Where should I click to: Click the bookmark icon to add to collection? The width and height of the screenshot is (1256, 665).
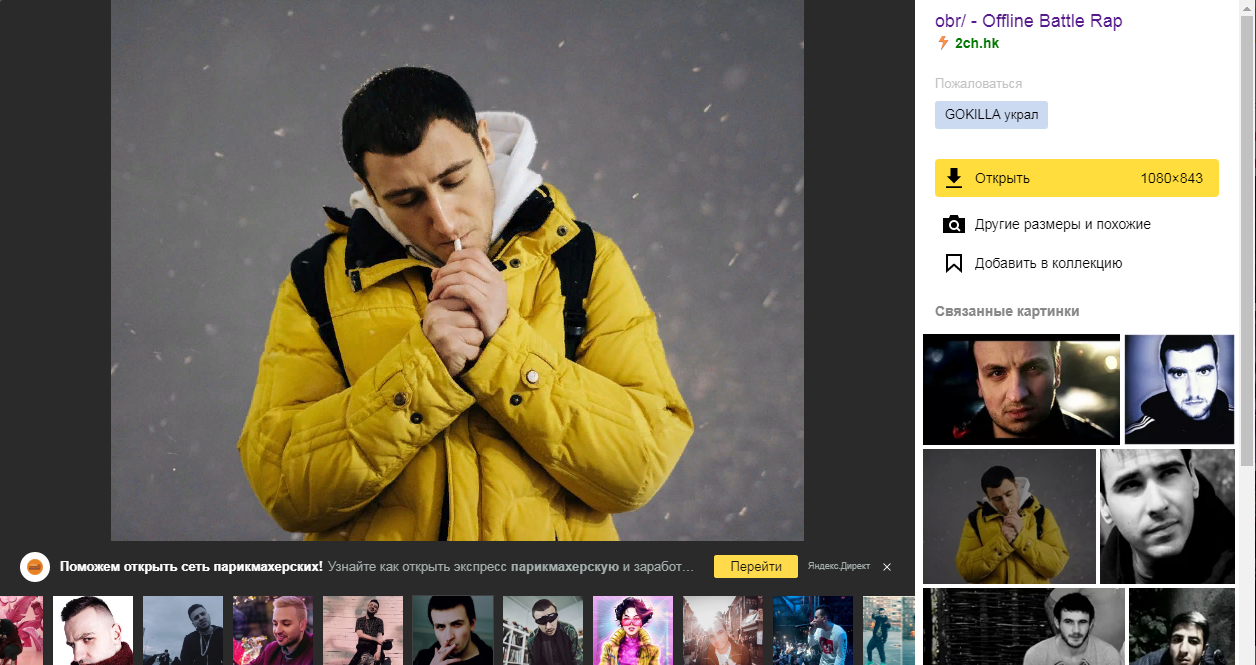(x=954, y=263)
